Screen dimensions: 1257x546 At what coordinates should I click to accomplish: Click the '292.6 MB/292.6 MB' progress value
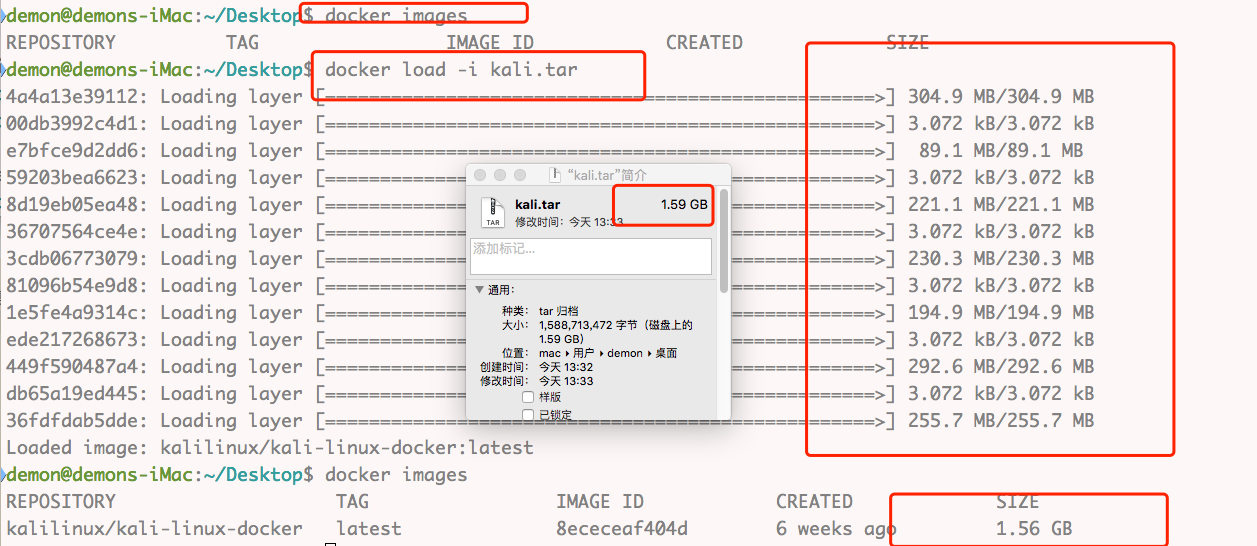pos(1001,367)
